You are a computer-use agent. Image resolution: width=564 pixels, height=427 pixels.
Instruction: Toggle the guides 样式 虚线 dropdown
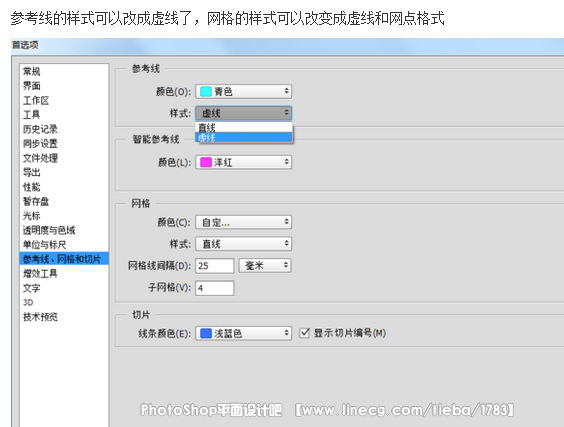point(244,113)
